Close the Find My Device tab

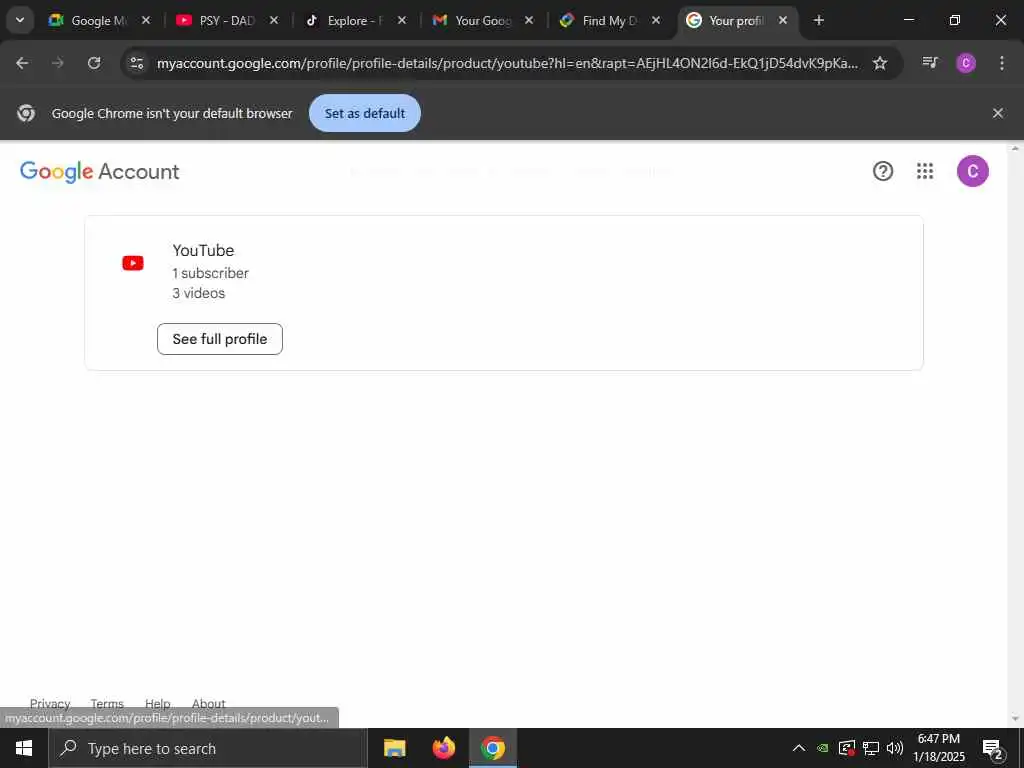point(656,20)
